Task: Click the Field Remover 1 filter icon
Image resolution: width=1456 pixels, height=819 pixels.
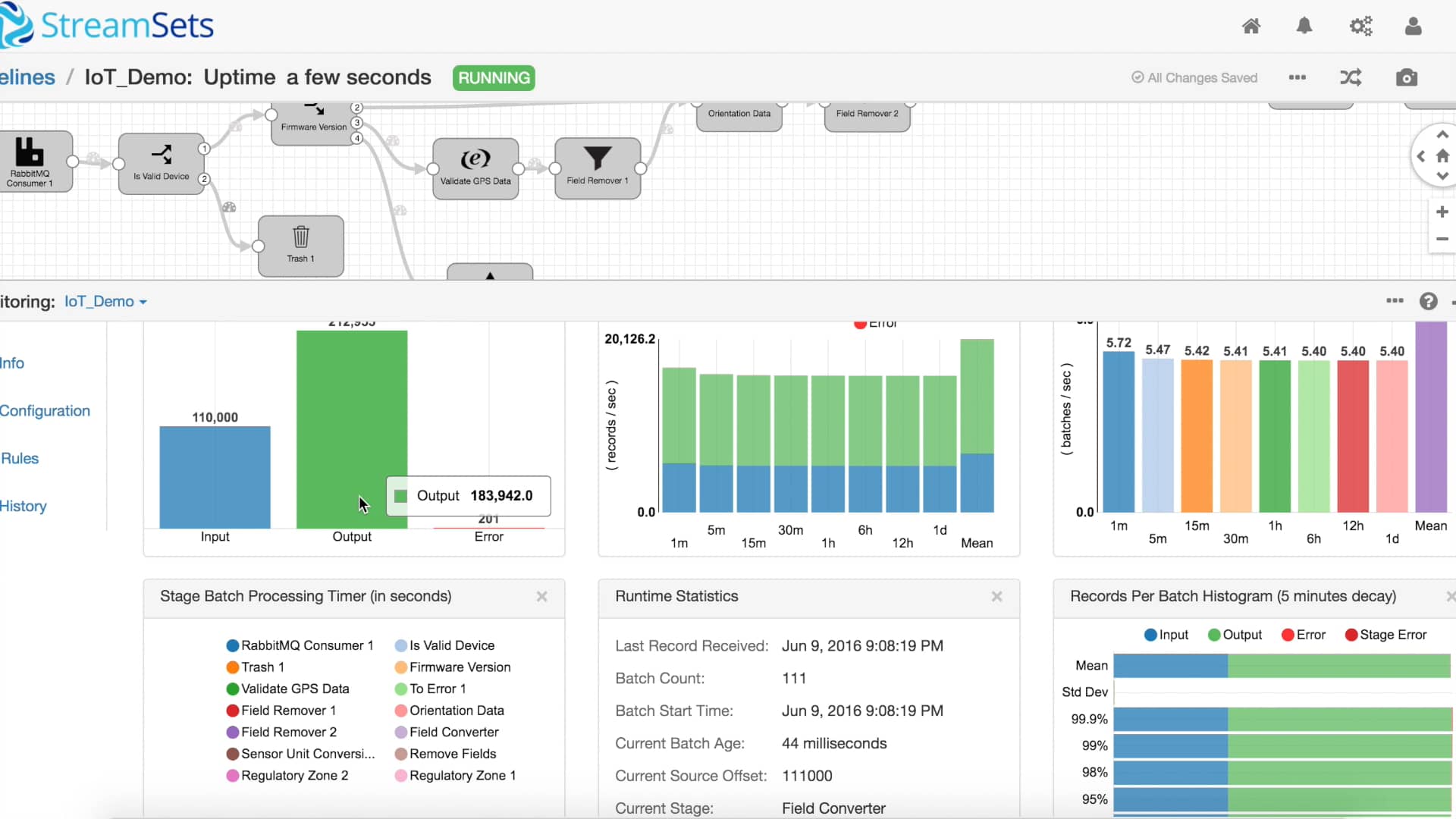Action: (x=597, y=160)
